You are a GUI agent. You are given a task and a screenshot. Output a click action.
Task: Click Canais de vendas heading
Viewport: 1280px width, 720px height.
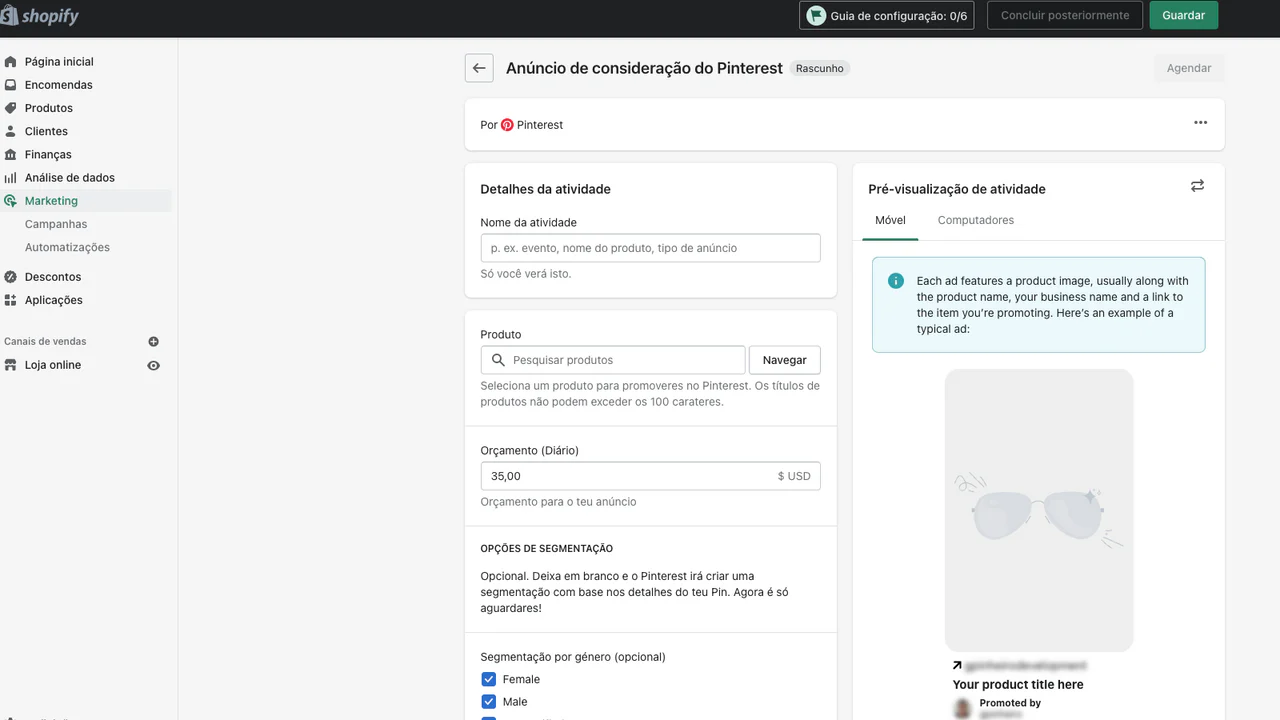pos(45,342)
